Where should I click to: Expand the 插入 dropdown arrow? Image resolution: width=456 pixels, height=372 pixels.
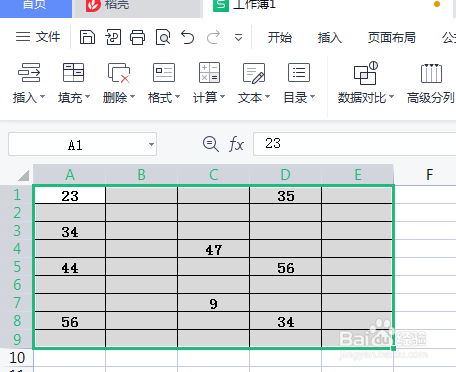pyautogui.click(x=42, y=97)
